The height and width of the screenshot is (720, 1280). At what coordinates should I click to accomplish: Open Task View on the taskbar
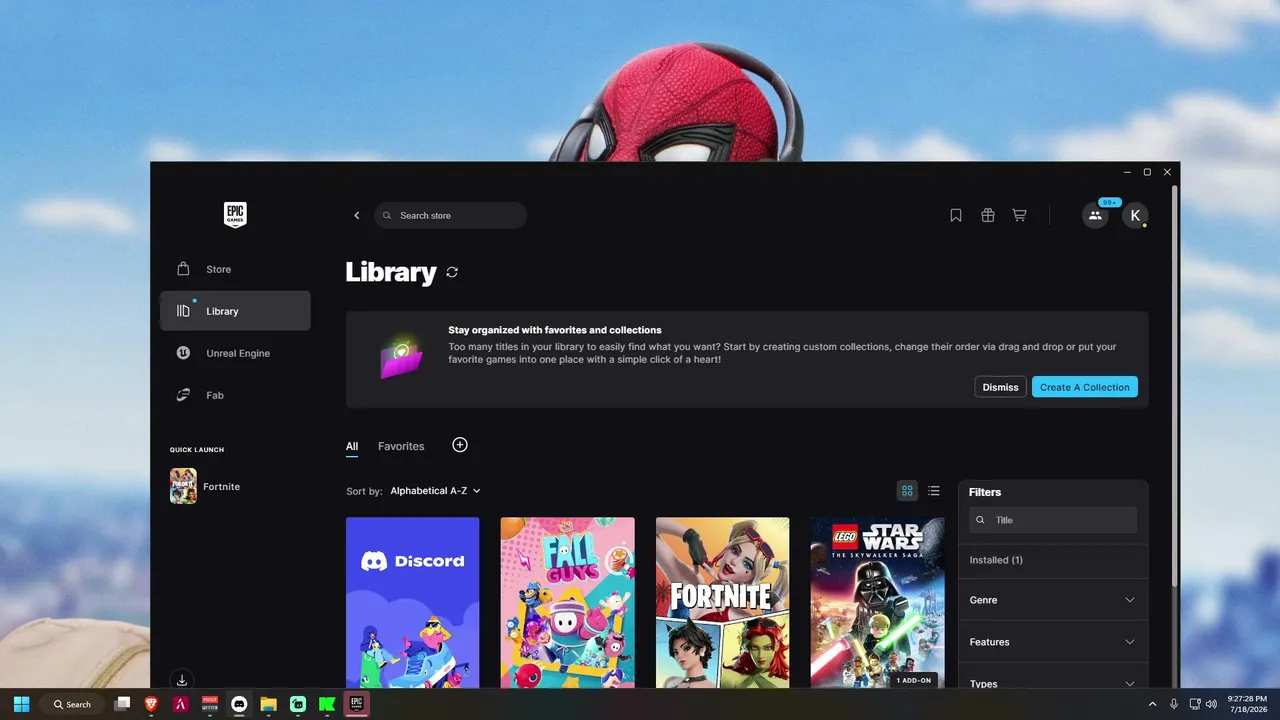(x=123, y=704)
